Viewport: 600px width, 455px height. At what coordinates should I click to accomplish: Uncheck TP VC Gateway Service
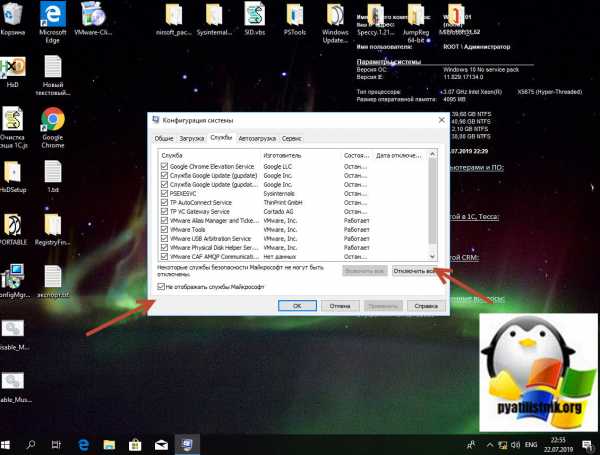(x=165, y=211)
